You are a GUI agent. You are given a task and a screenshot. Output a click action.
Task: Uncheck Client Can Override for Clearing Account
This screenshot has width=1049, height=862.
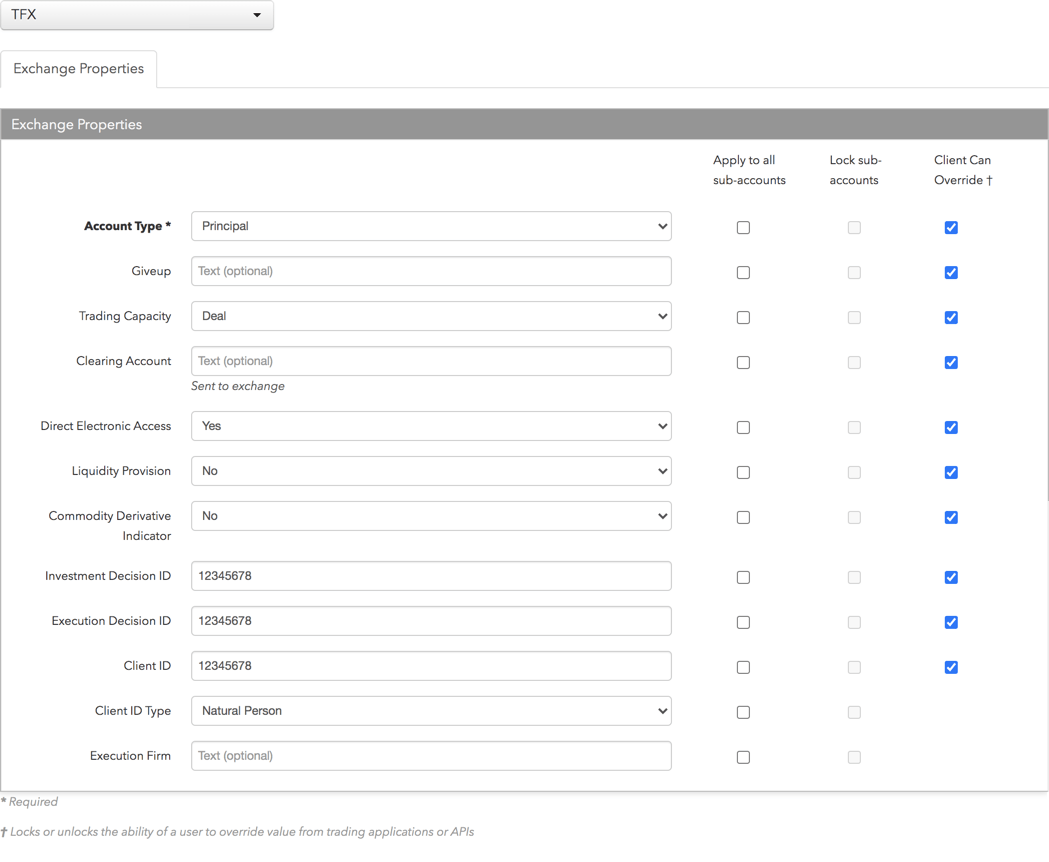coord(951,362)
